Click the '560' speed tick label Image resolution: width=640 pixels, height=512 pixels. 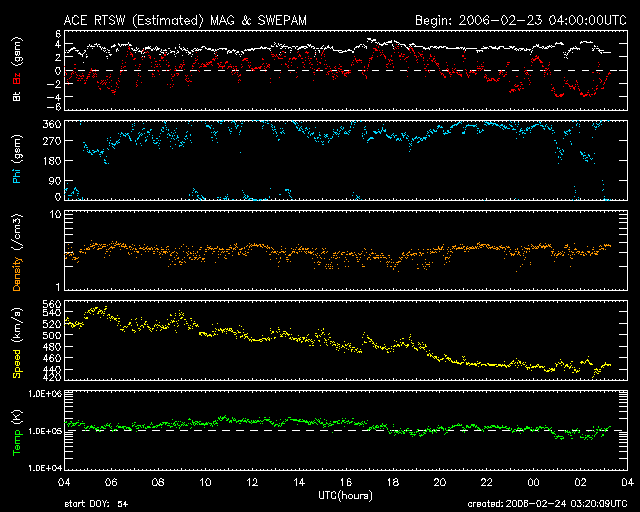coord(52,304)
